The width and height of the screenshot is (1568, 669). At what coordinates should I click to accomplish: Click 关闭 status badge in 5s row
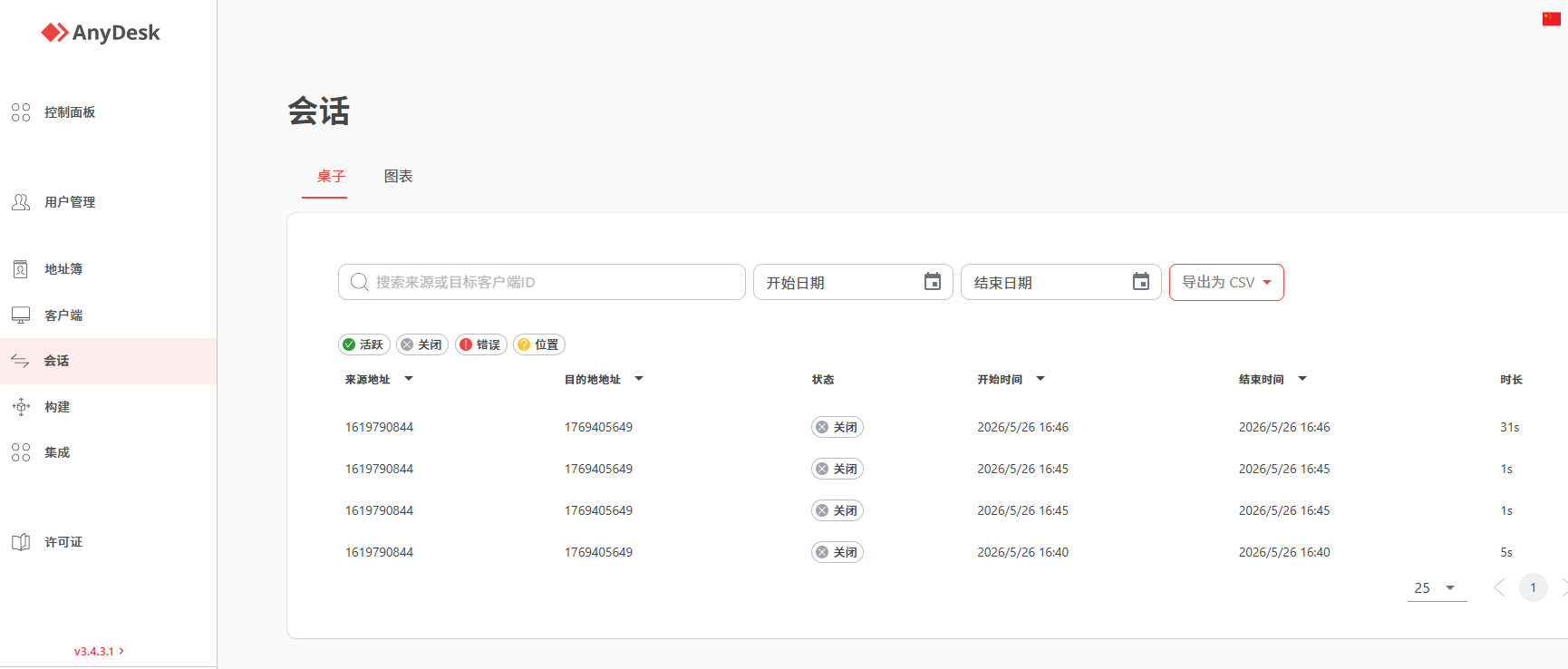click(x=837, y=552)
